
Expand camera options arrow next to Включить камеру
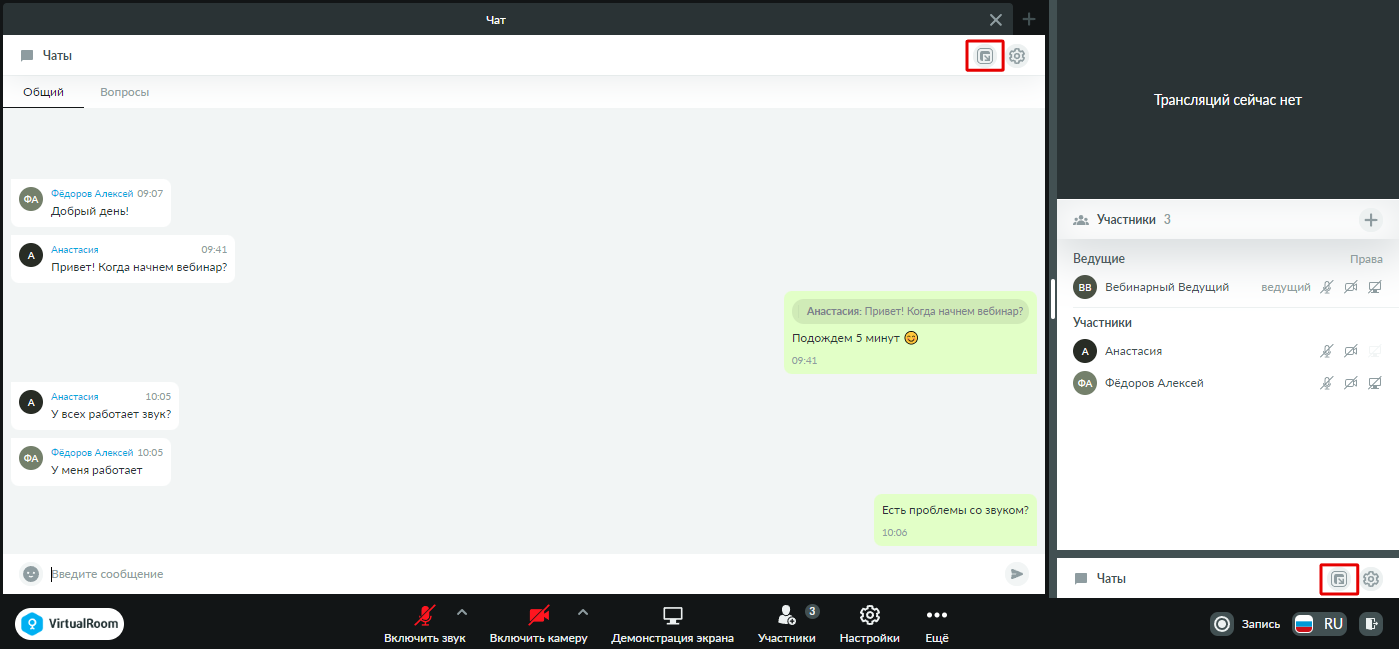[583, 612]
